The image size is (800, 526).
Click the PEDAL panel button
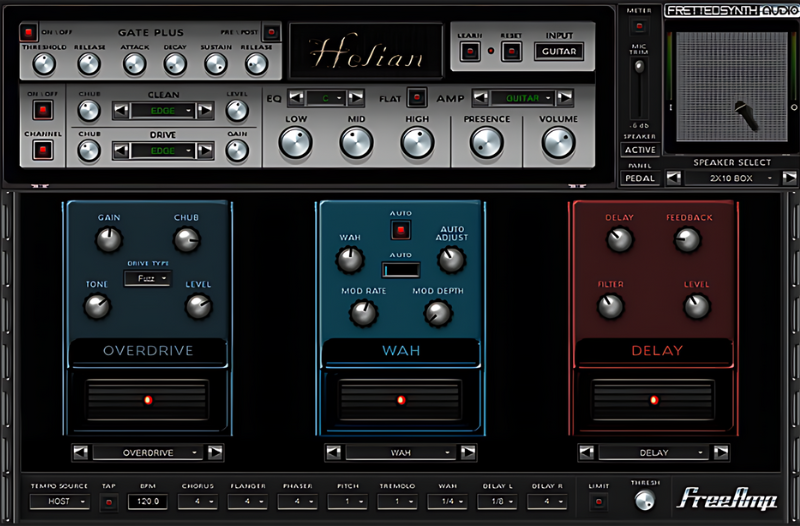pyautogui.click(x=640, y=179)
